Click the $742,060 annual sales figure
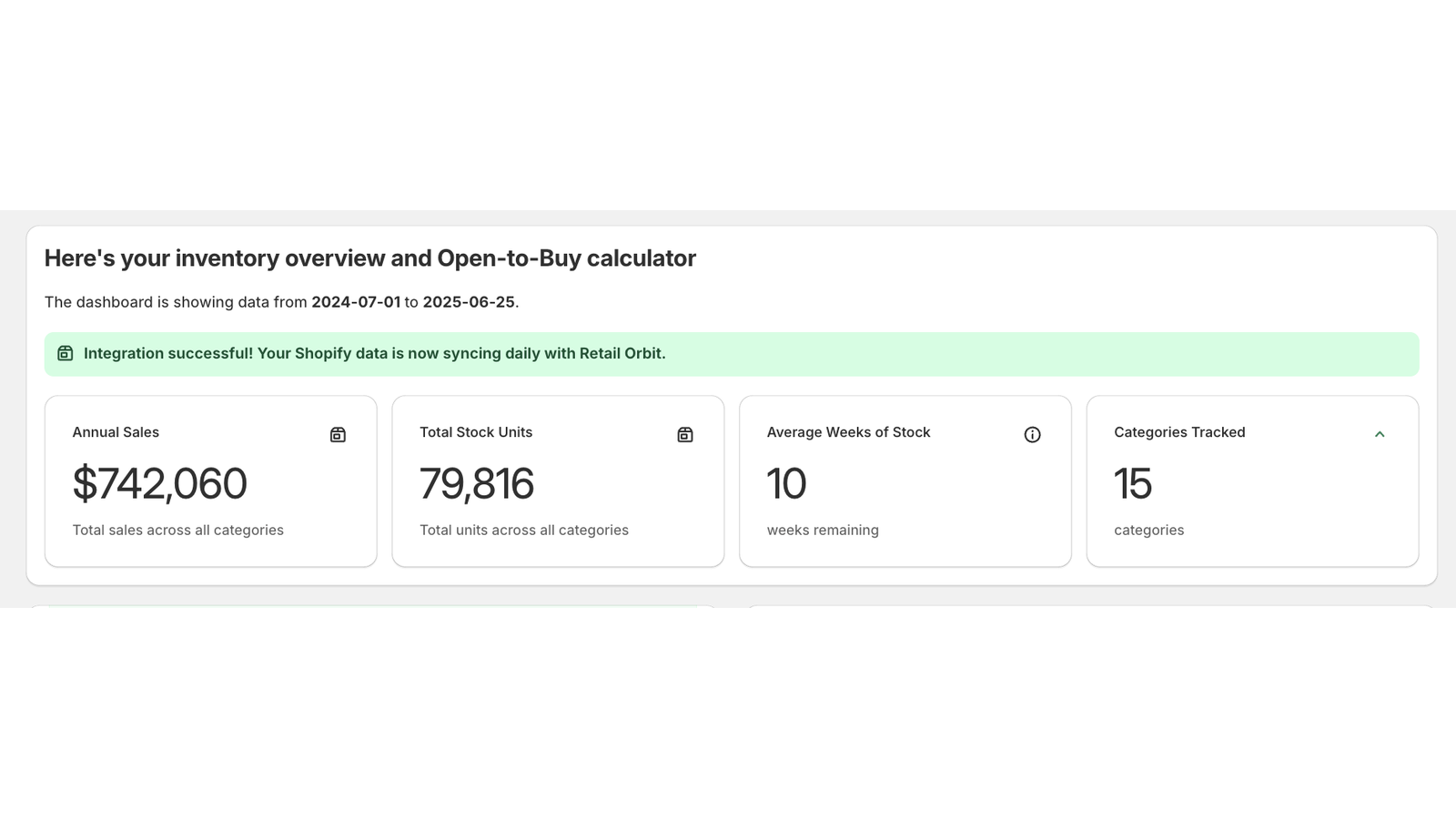 [x=160, y=484]
